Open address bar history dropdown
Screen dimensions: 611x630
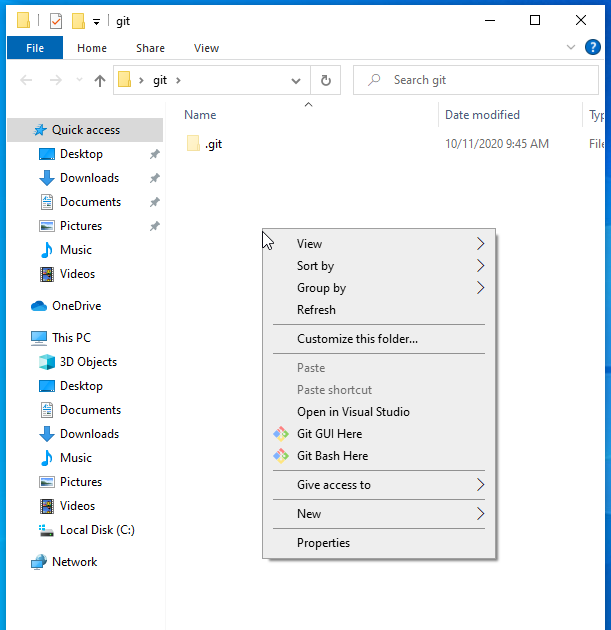point(296,81)
